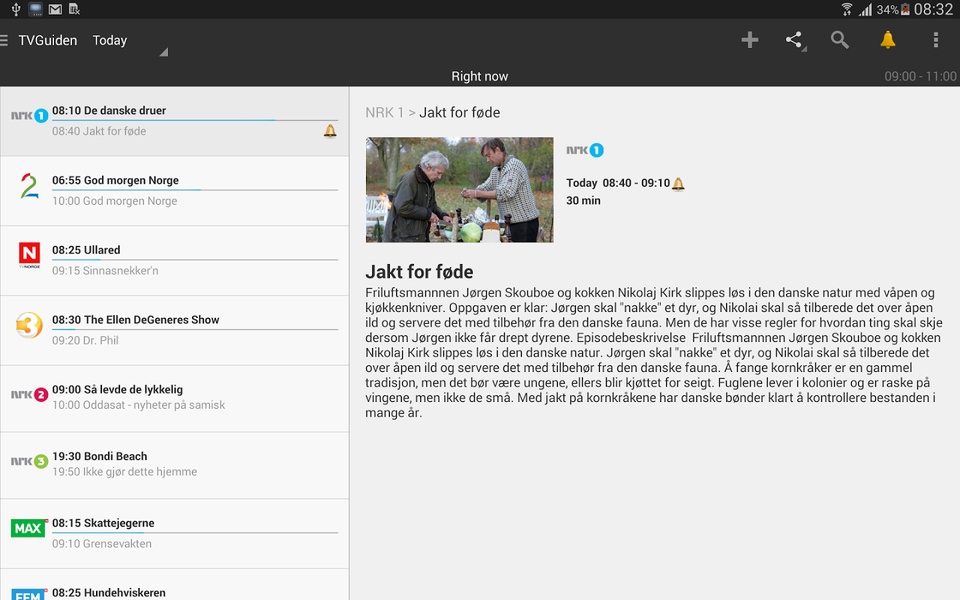
Task: Open 10:00 Oddasat - nyheter på samisk
Action: (x=138, y=405)
